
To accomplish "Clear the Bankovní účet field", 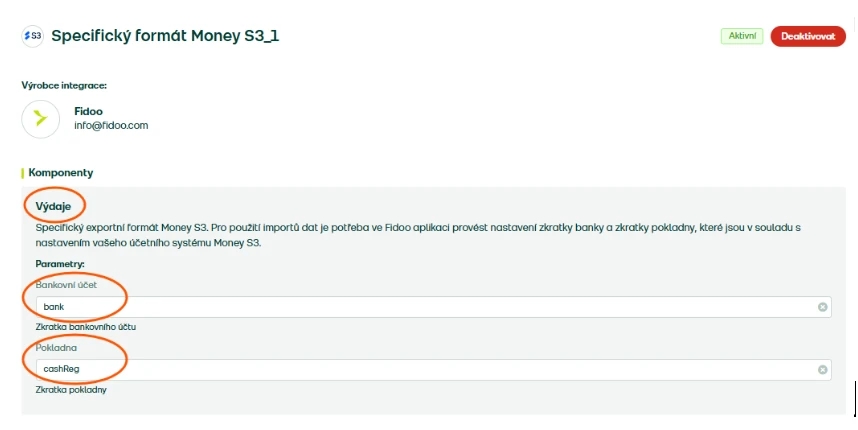I will point(822,307).
